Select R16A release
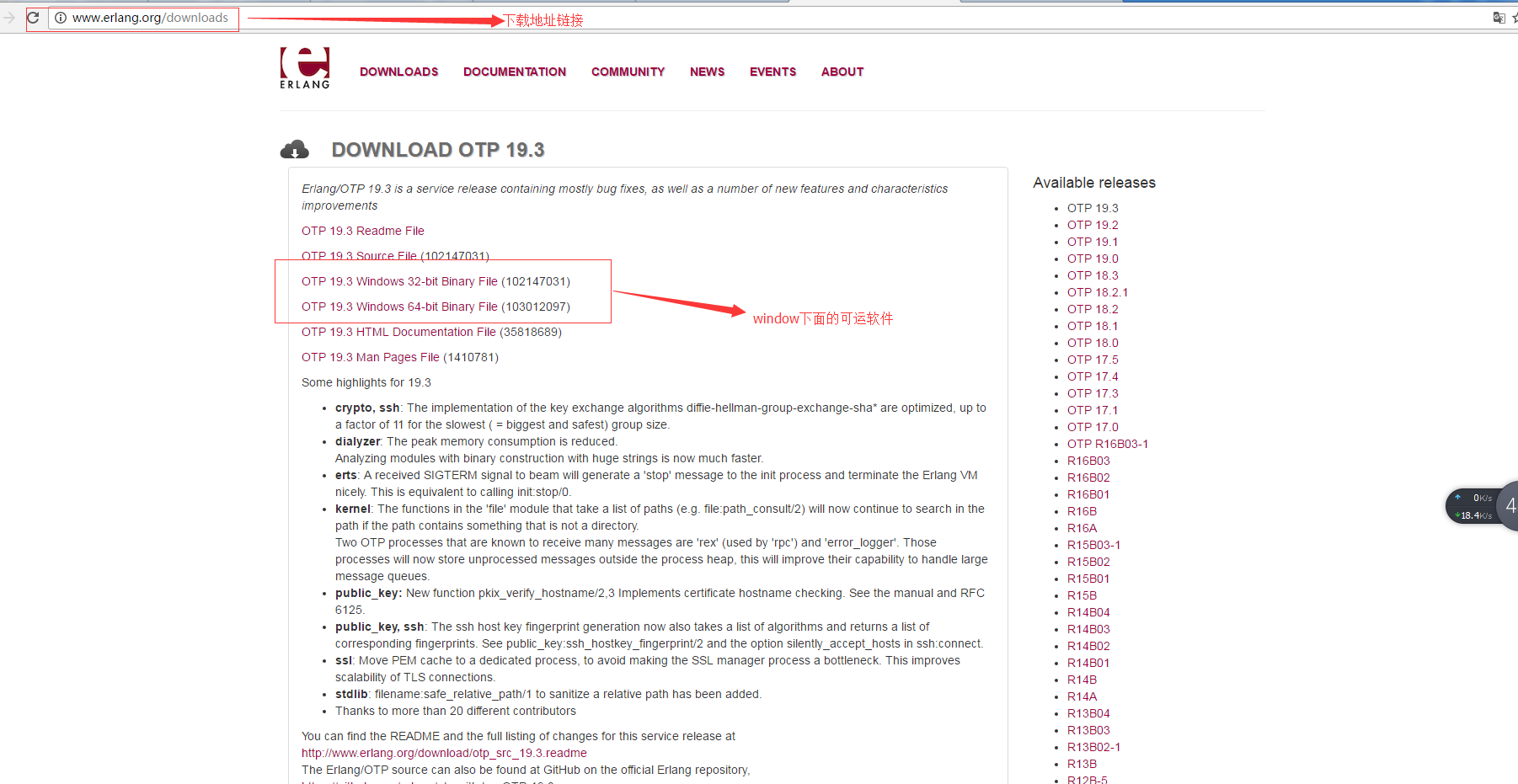Image resolution: width=1518 pixels, height=784 pixels. (x=1082, y=528)
